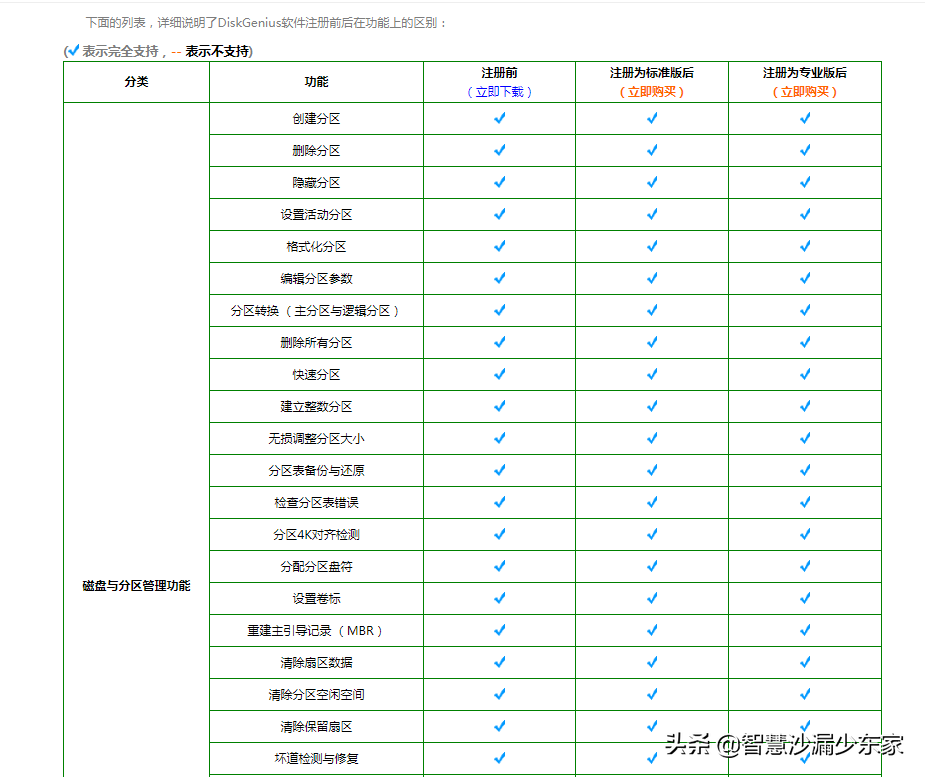Image resolution: width=925 pixels, height=777 pixels.
Task: Click 设置卷标 checkmark in 专业版 column
Action: [x=805, y=598]
